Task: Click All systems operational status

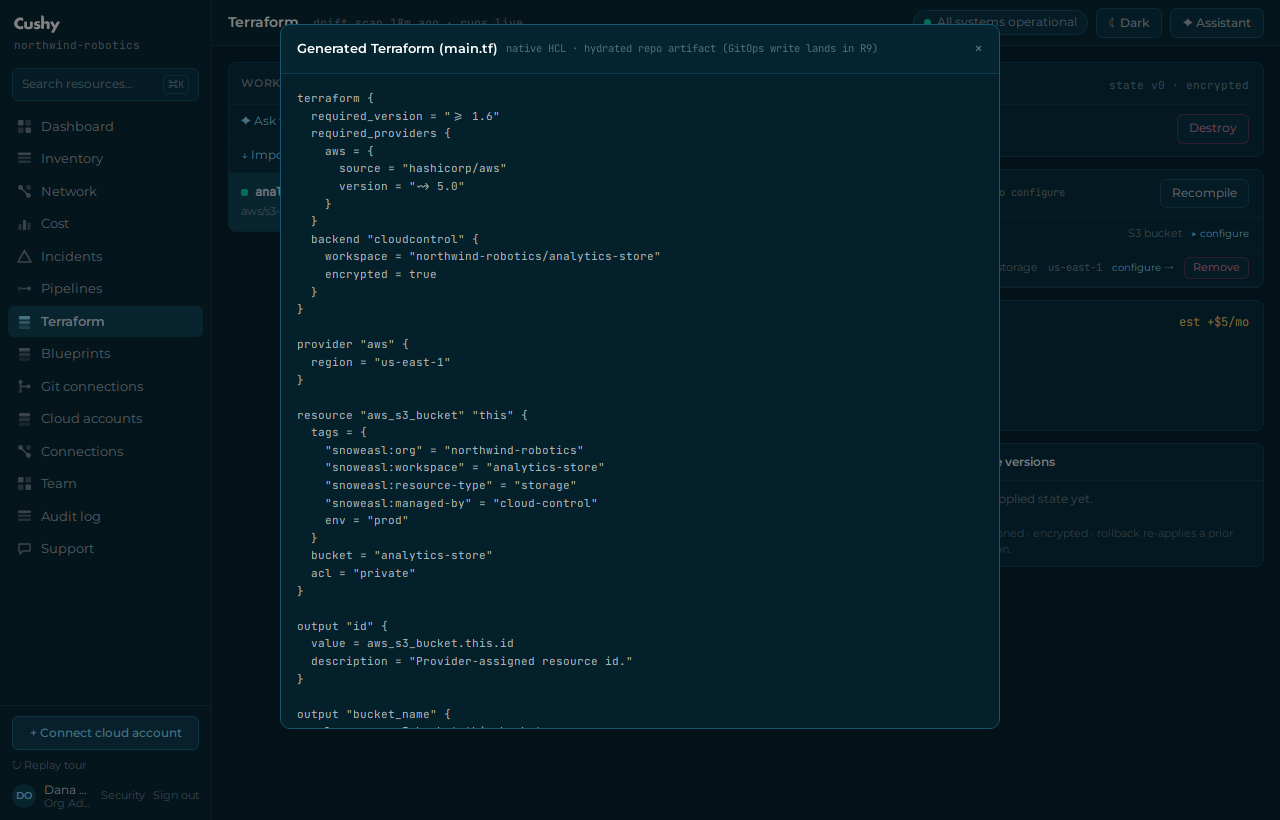Action: pyautogui.click(x=1000, y=23)
